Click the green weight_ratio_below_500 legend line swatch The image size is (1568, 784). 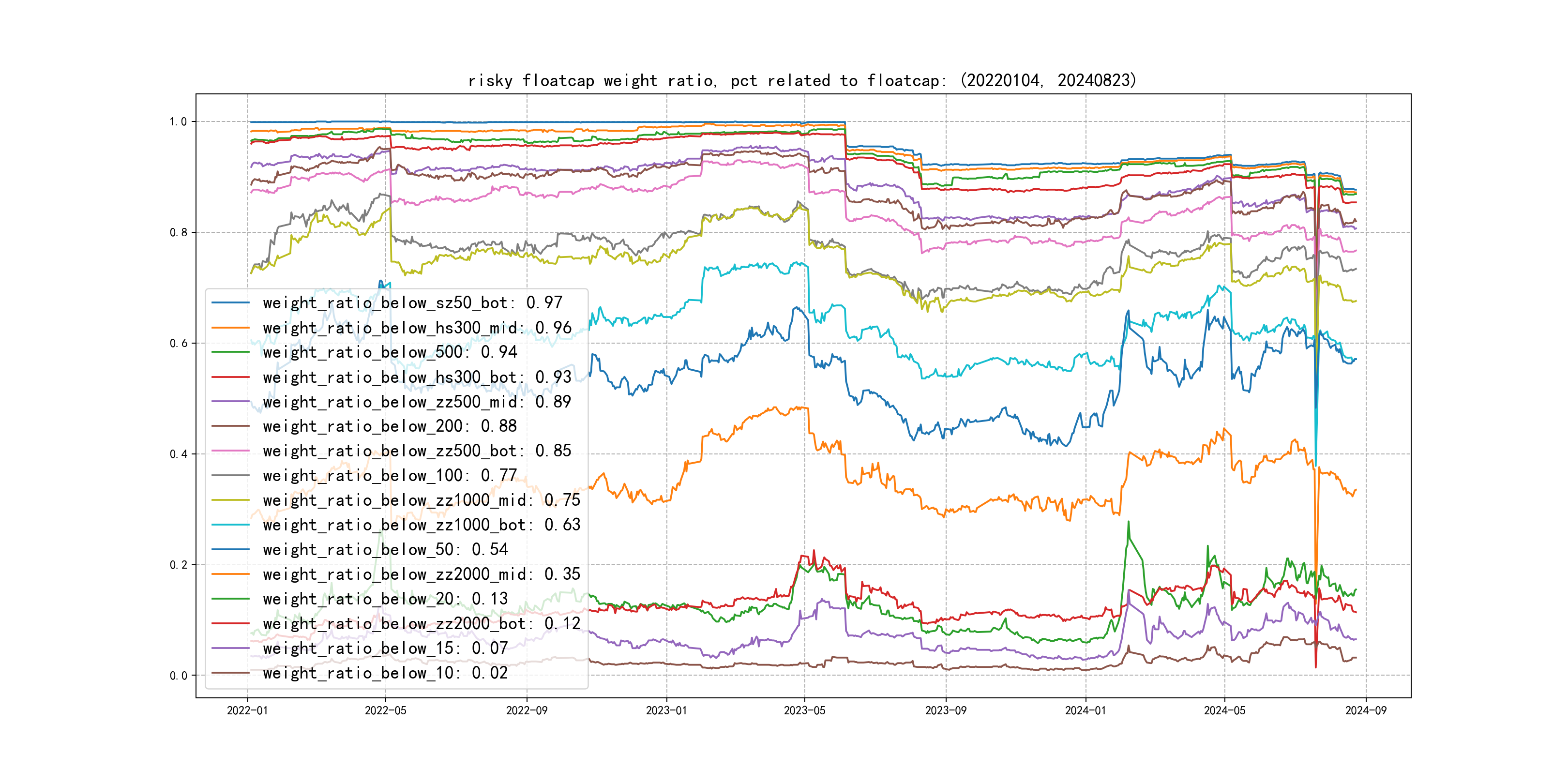230,352
